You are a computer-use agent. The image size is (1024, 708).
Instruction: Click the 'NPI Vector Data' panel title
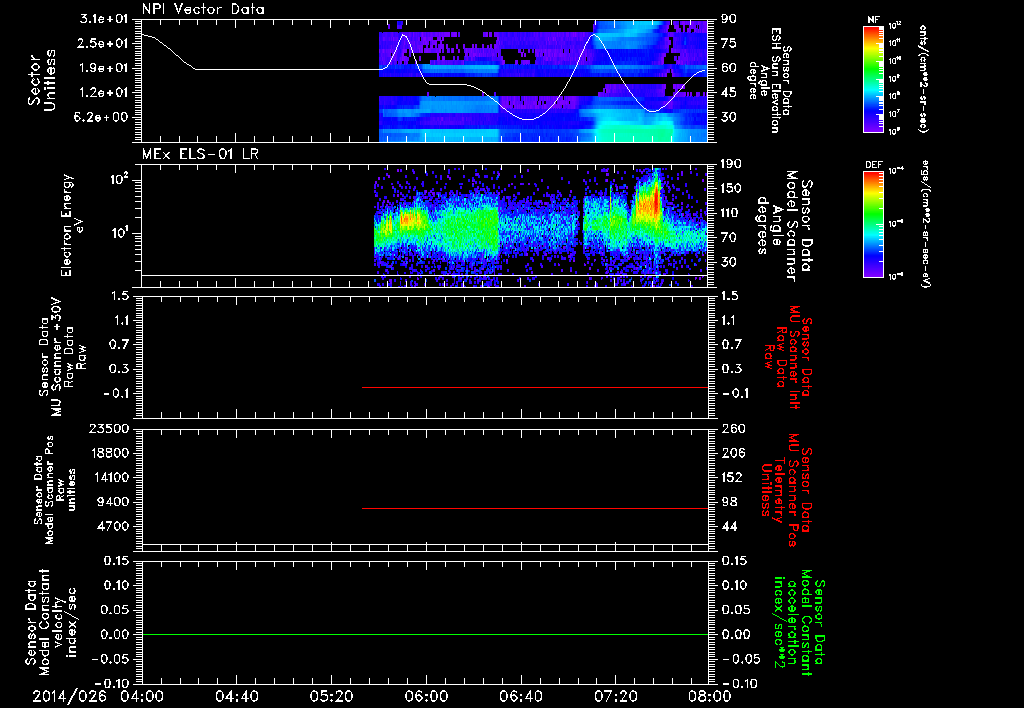click(203, 9)
